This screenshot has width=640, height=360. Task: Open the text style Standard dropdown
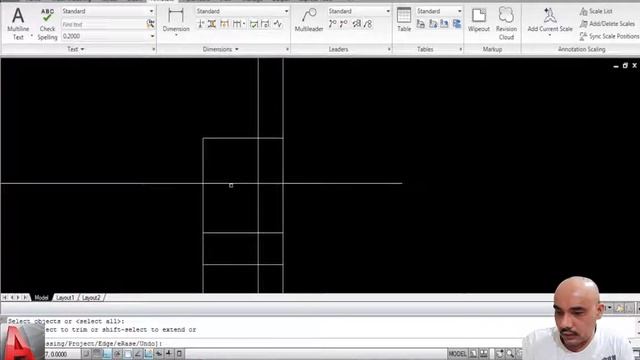[x=108, y=11]
